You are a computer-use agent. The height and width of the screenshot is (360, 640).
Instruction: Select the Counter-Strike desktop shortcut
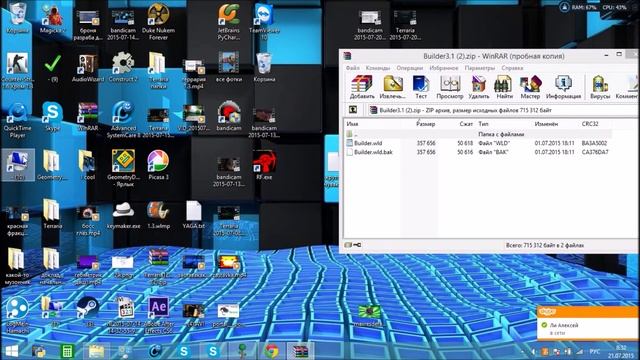[17, 70]
